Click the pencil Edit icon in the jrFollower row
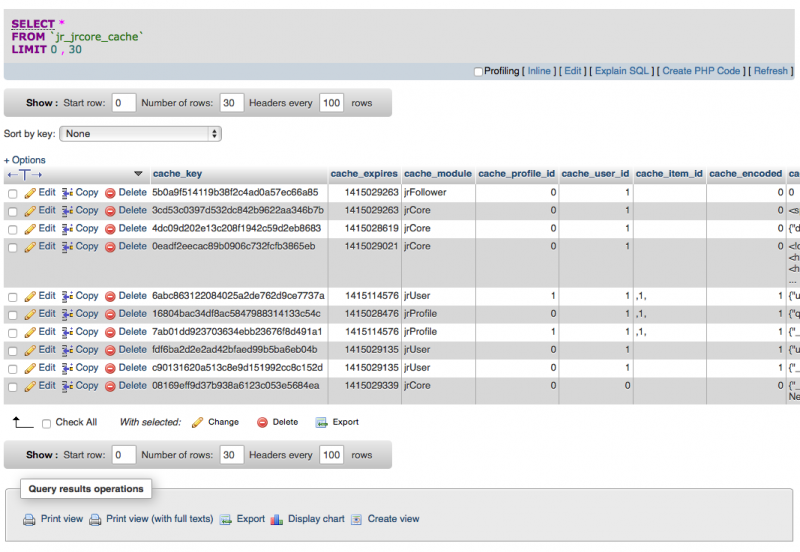 pos(30,192)
